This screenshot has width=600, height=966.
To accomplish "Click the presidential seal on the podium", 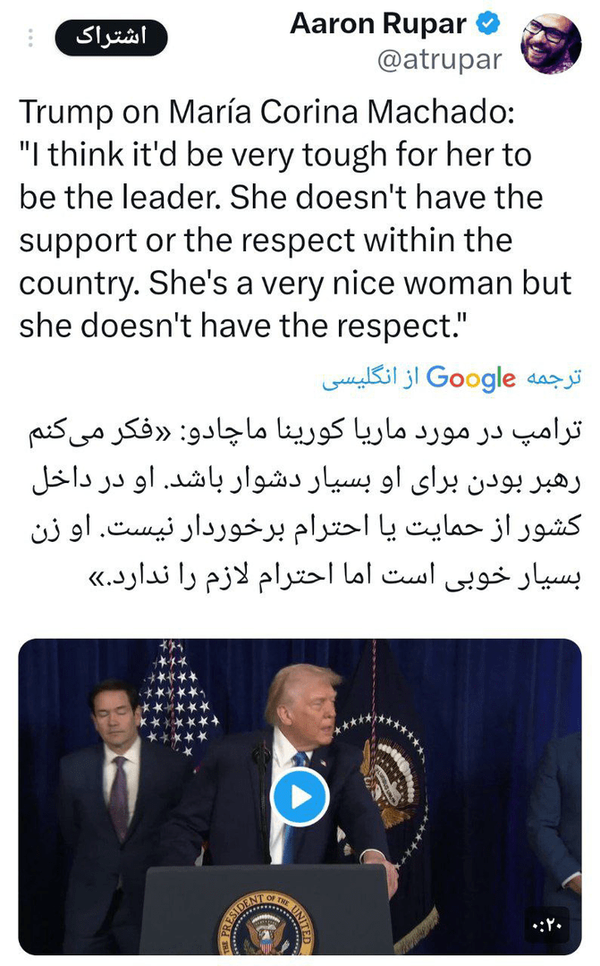I will click(x=265, y=929).
